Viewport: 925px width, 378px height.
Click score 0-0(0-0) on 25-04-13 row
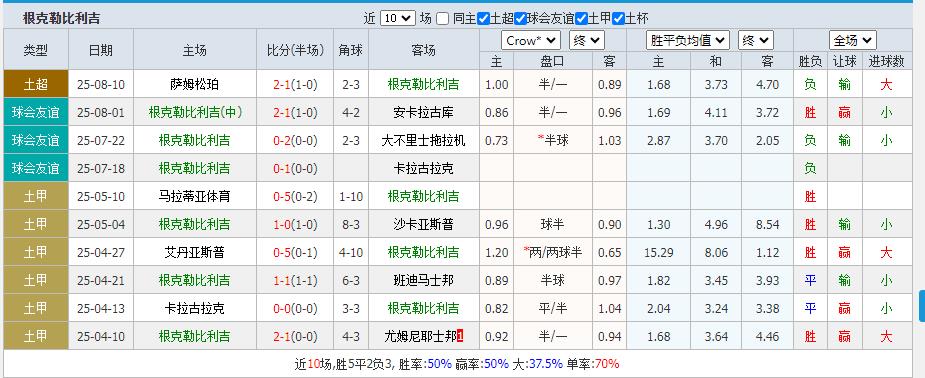(x=295, y=308)
